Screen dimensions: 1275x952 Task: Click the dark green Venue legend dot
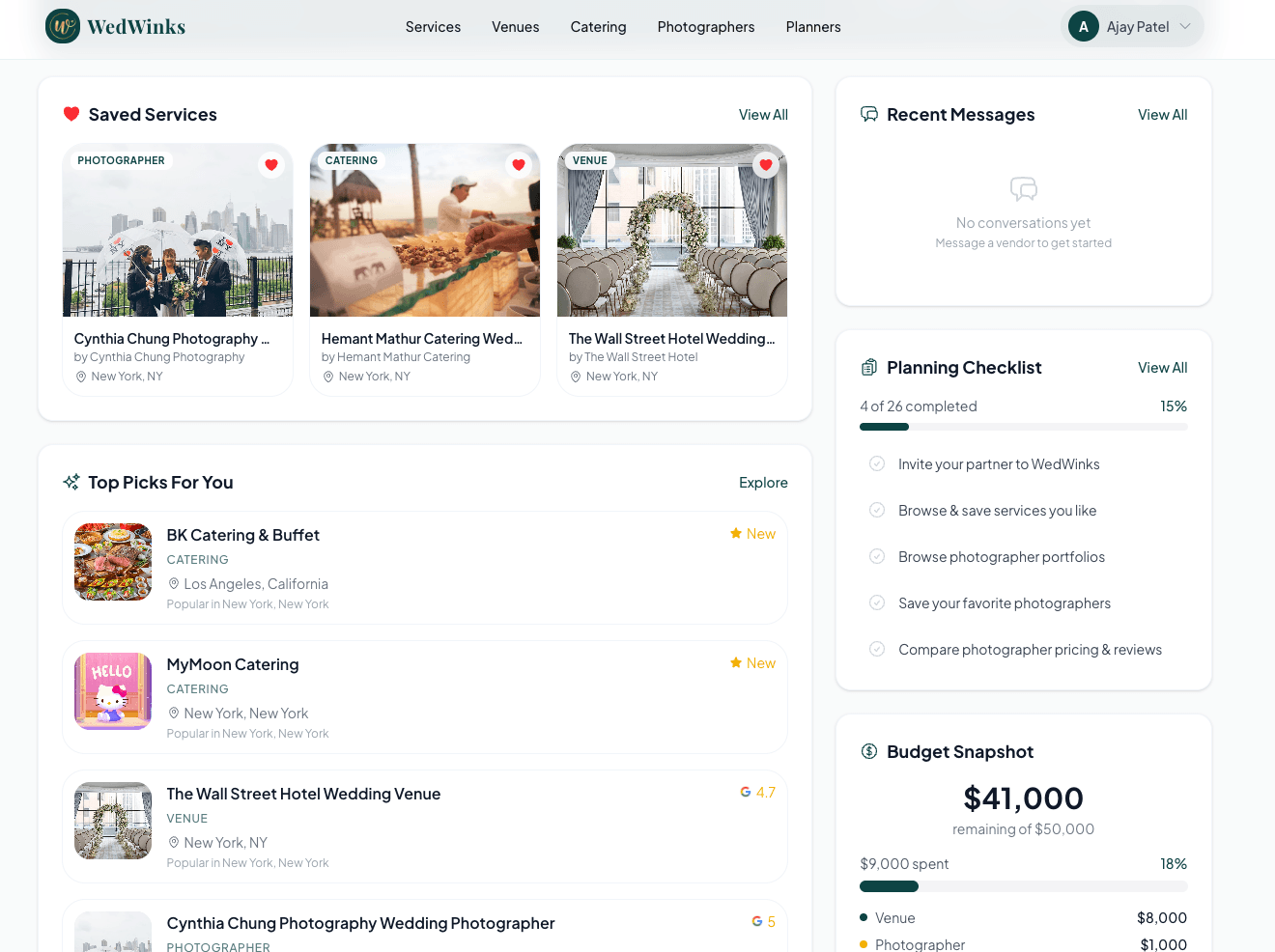click(x=864, y=917)
